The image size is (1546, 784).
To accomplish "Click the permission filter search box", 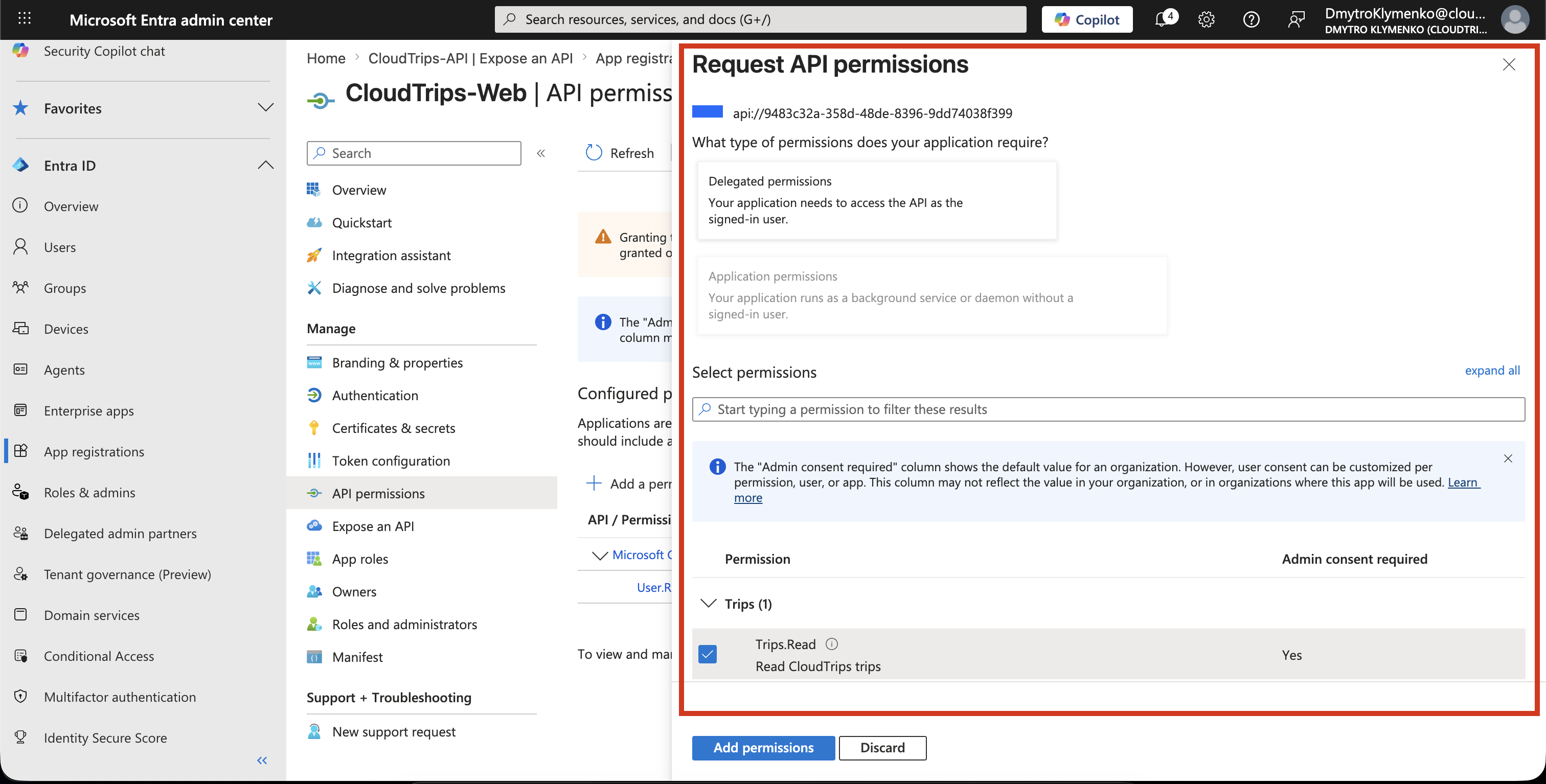I will [x=1108, y=409].
